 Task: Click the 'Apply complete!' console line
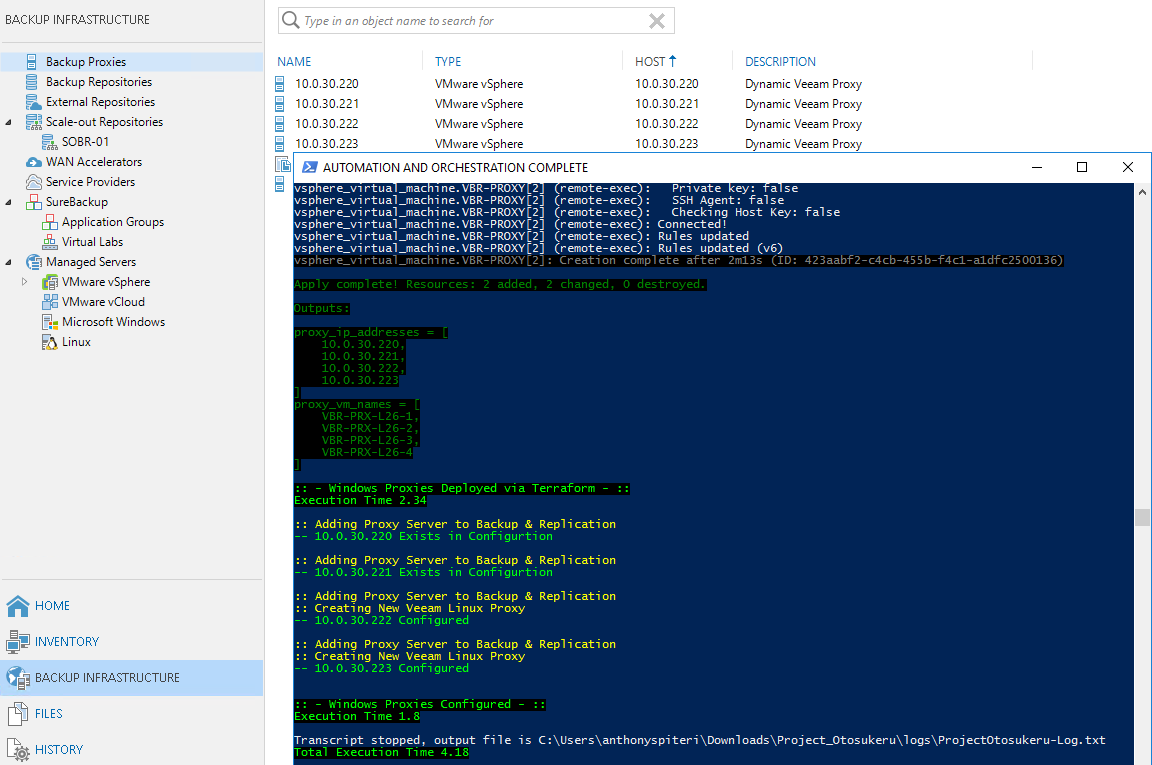(x=500, y=284)
